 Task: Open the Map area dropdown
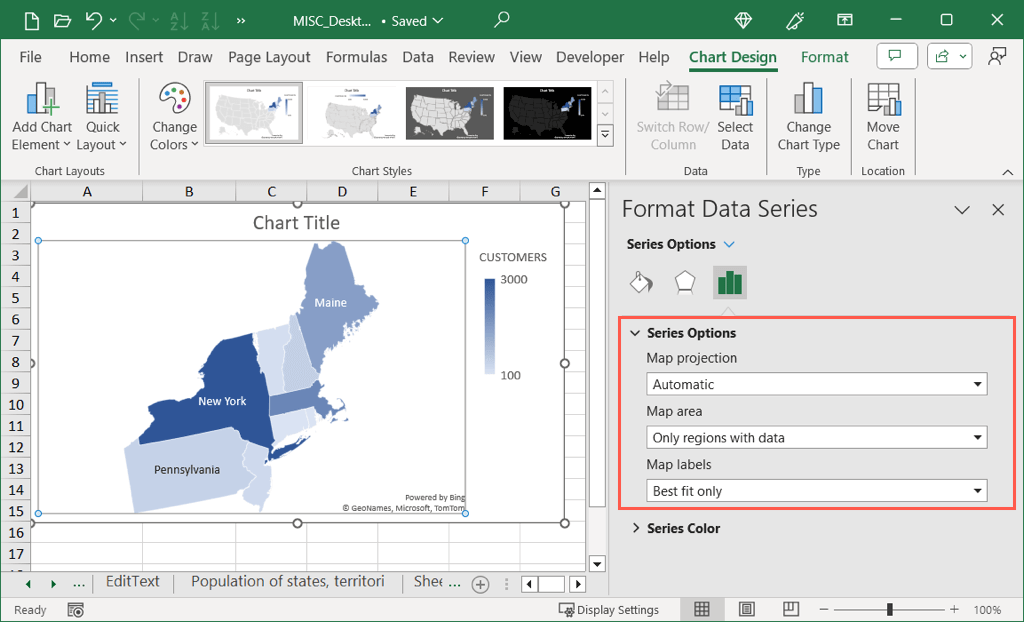(x=816, y=437)
